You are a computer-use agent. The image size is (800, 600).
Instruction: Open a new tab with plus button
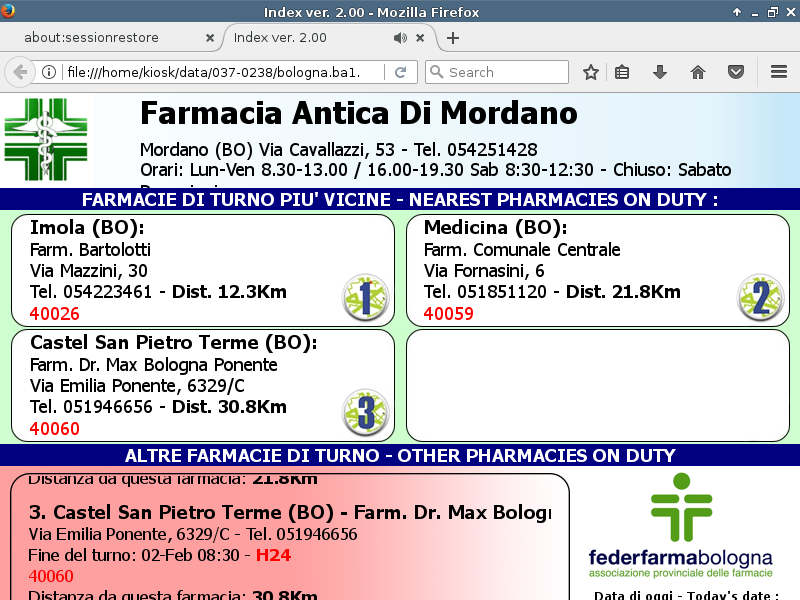pyautogui.click(x=453, y=38)
